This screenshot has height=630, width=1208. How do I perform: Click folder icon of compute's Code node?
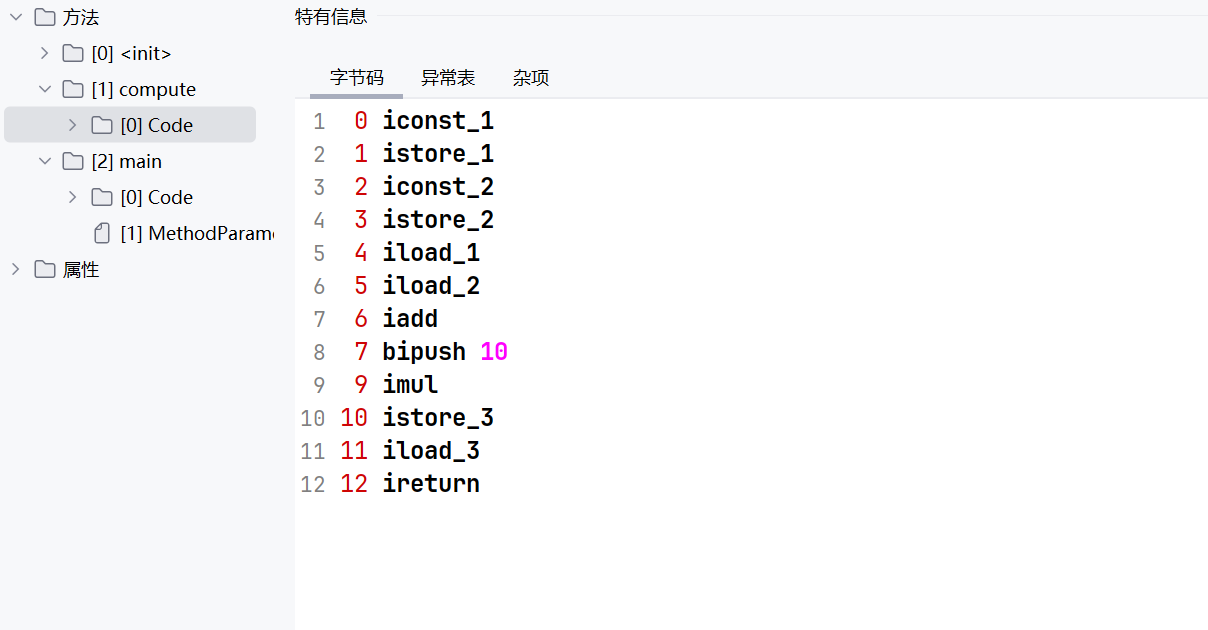tap(102, 125)
